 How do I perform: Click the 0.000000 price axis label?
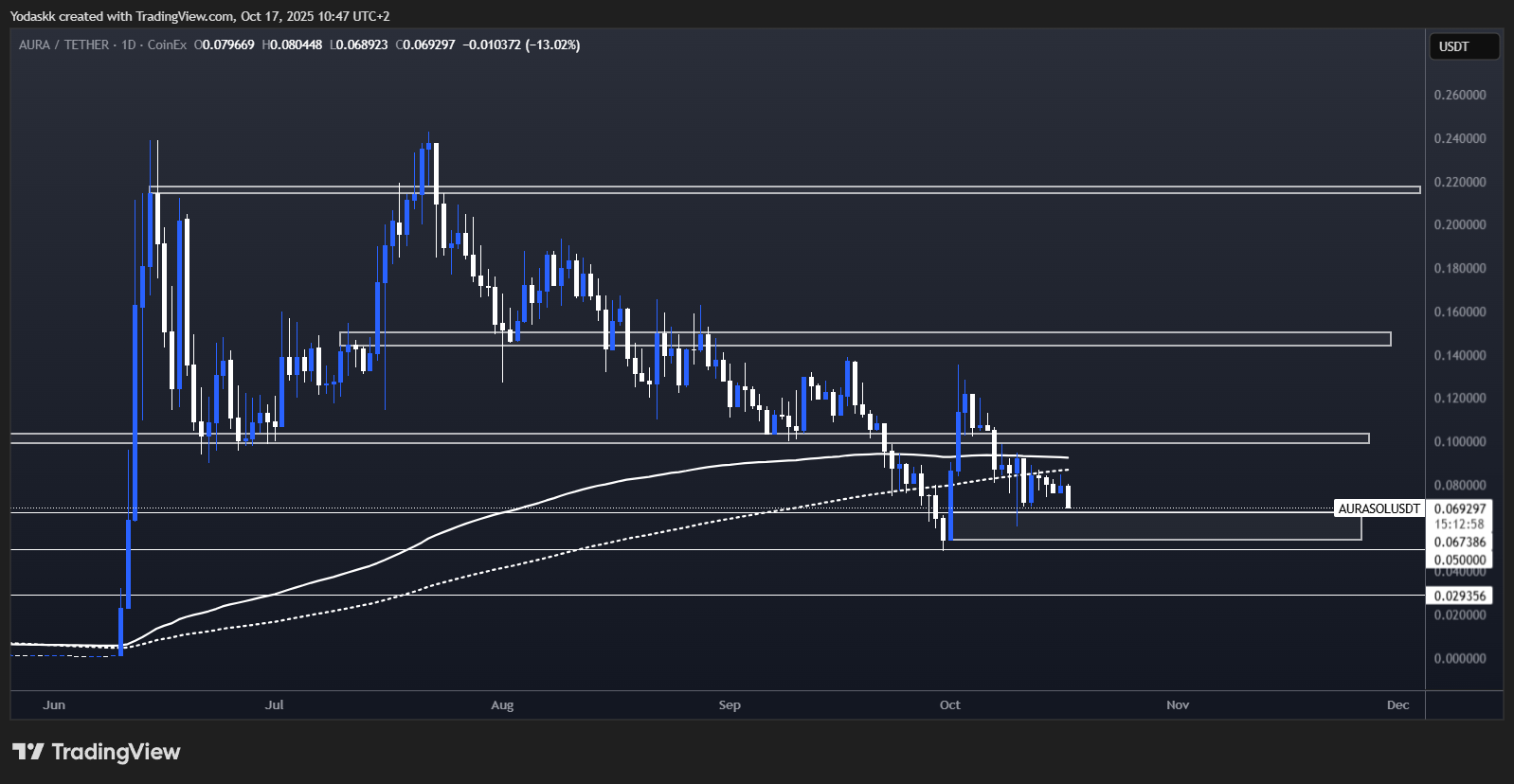(x=1460, y=658)
